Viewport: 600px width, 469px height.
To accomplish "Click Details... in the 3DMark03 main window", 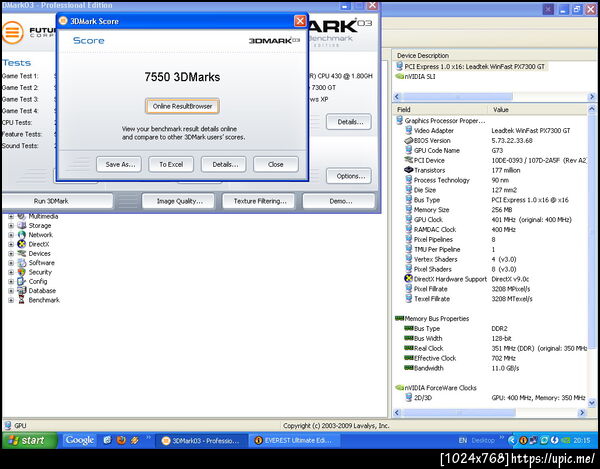I will coord(349,122).
